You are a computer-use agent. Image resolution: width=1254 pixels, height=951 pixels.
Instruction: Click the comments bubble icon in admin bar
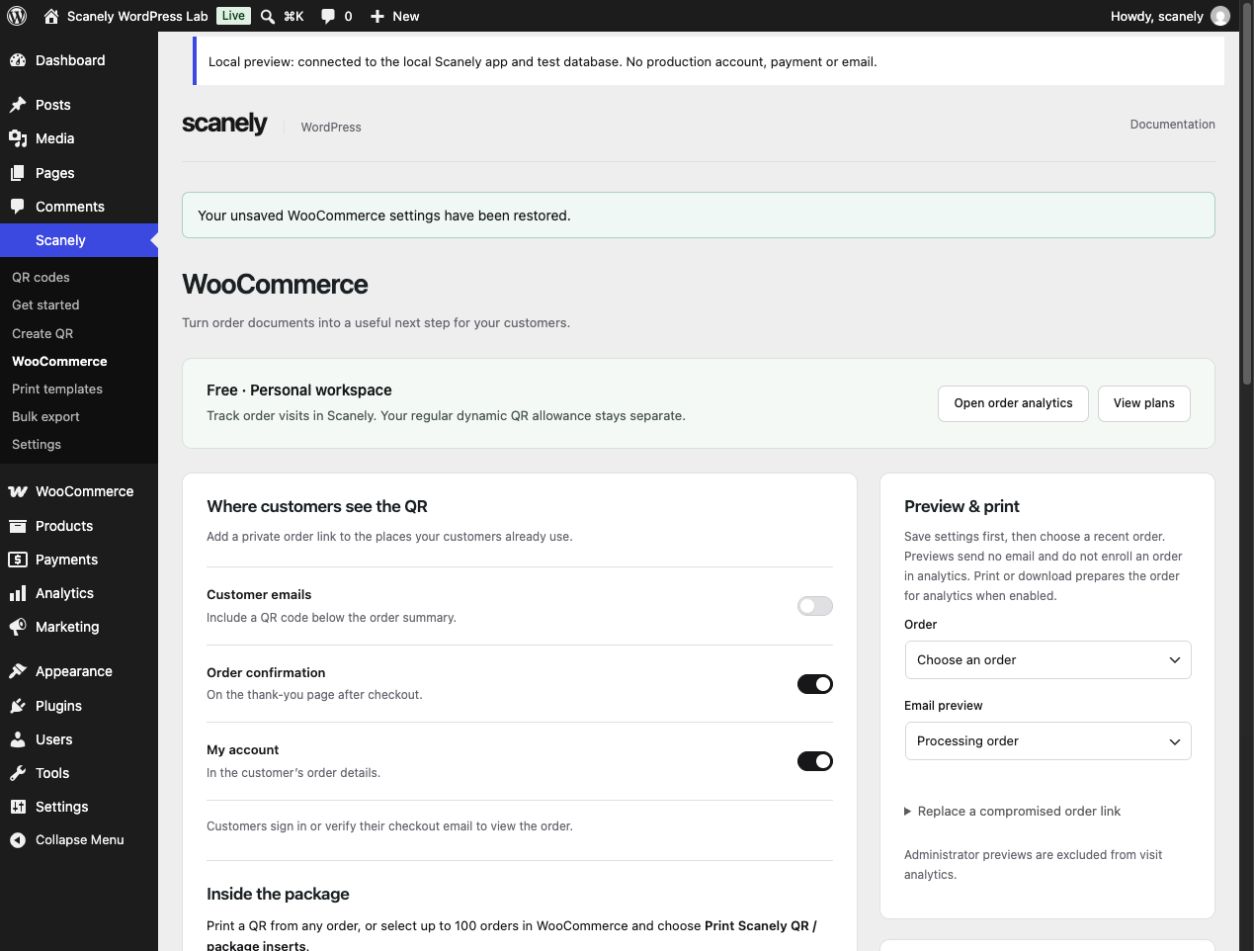click(x=328, y=16)
